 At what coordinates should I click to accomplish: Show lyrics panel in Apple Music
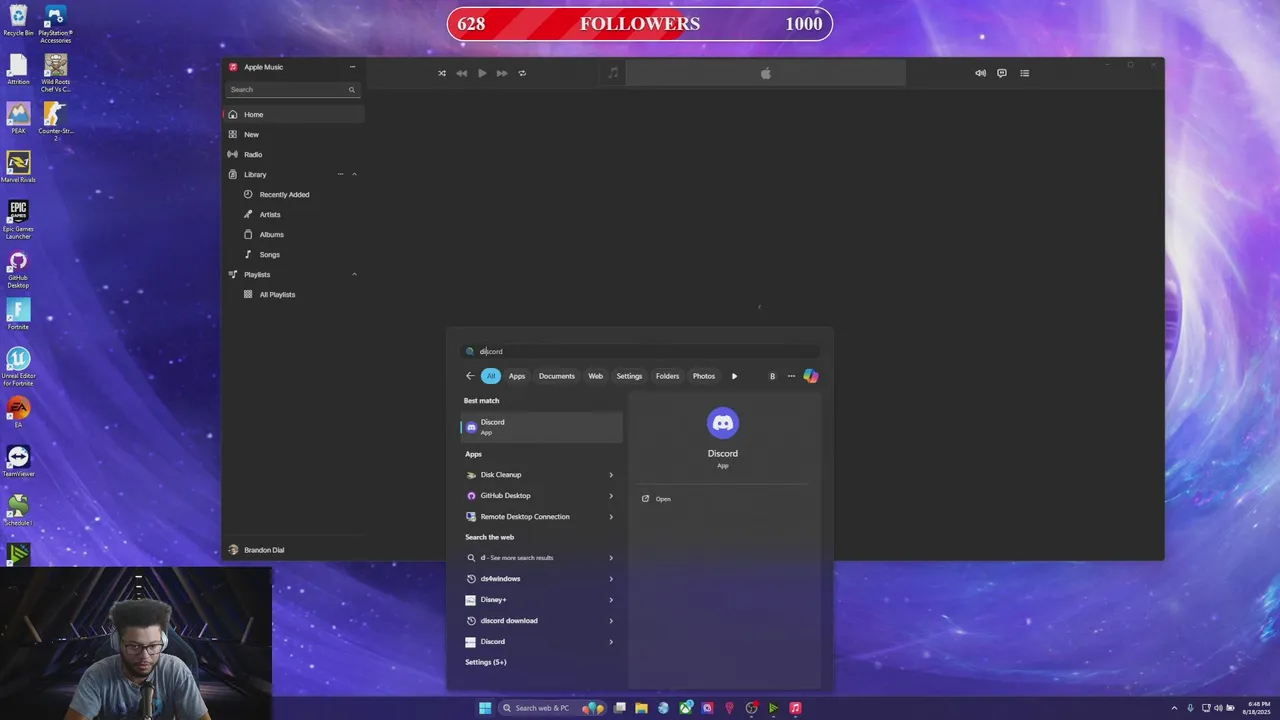pyautogui.click(x=1002, y=73)
